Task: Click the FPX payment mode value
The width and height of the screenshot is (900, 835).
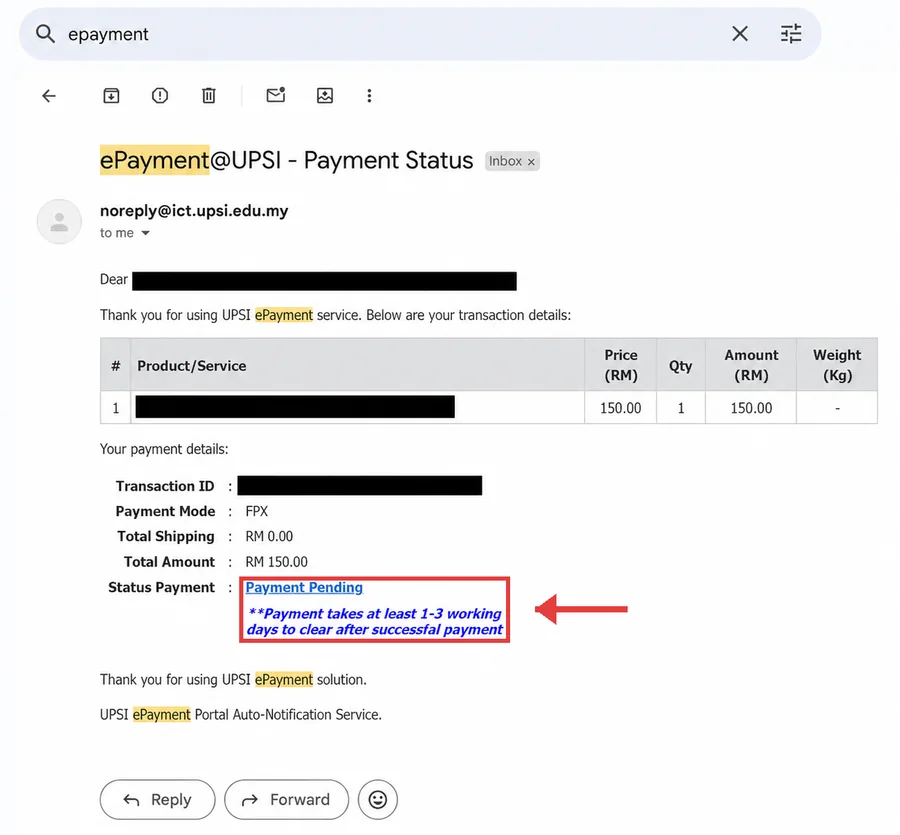Action: [x=257, y=511]
